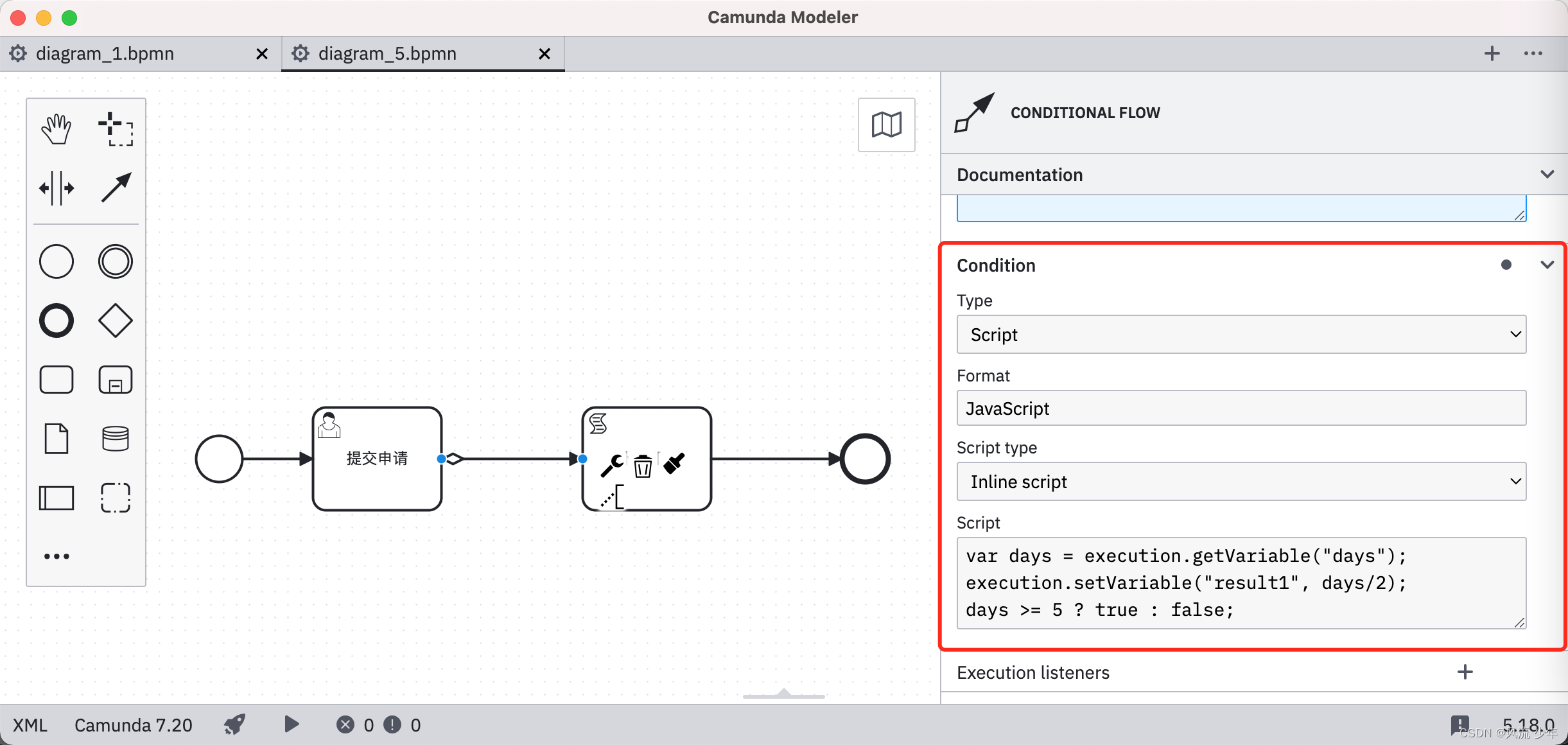The width and height of the screenshot is (1568, 745).
Task: Create an expanded subprocess from palette
Action: [x=116, y=380]
